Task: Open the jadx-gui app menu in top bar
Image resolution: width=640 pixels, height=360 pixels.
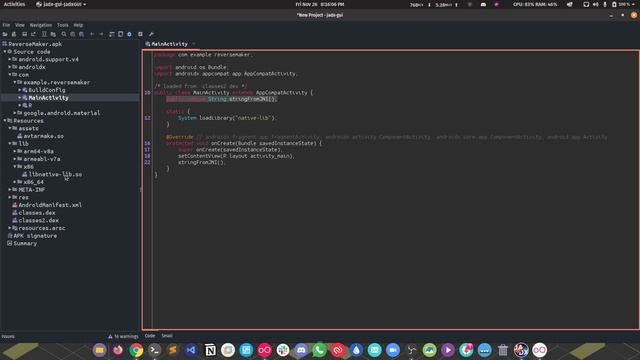Action: [61, 4]
